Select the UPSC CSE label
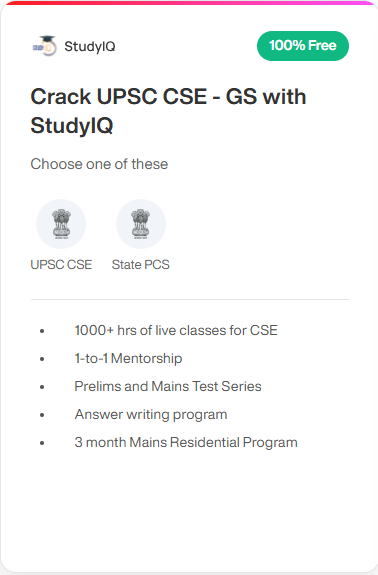Screen dimensions: 378x575 61,265
